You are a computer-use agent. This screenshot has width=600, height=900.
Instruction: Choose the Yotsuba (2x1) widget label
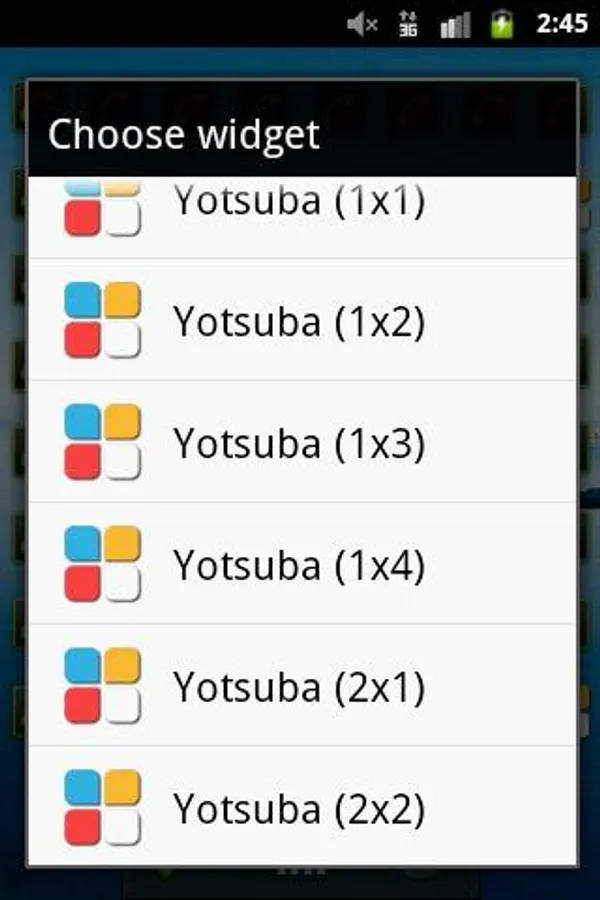299,687
